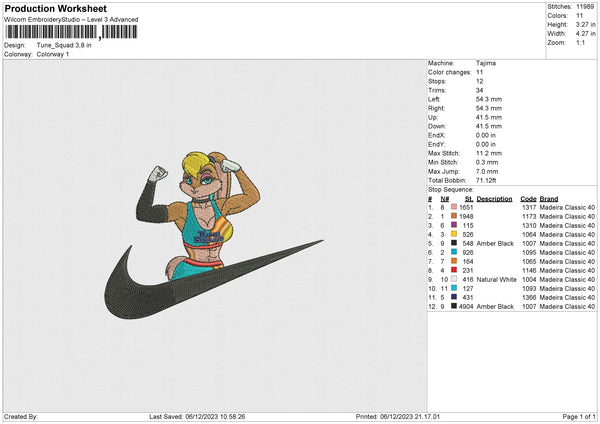Click the purple swatch with 115 stitches
The image size is (600, 424).
[x=454, y=225]
